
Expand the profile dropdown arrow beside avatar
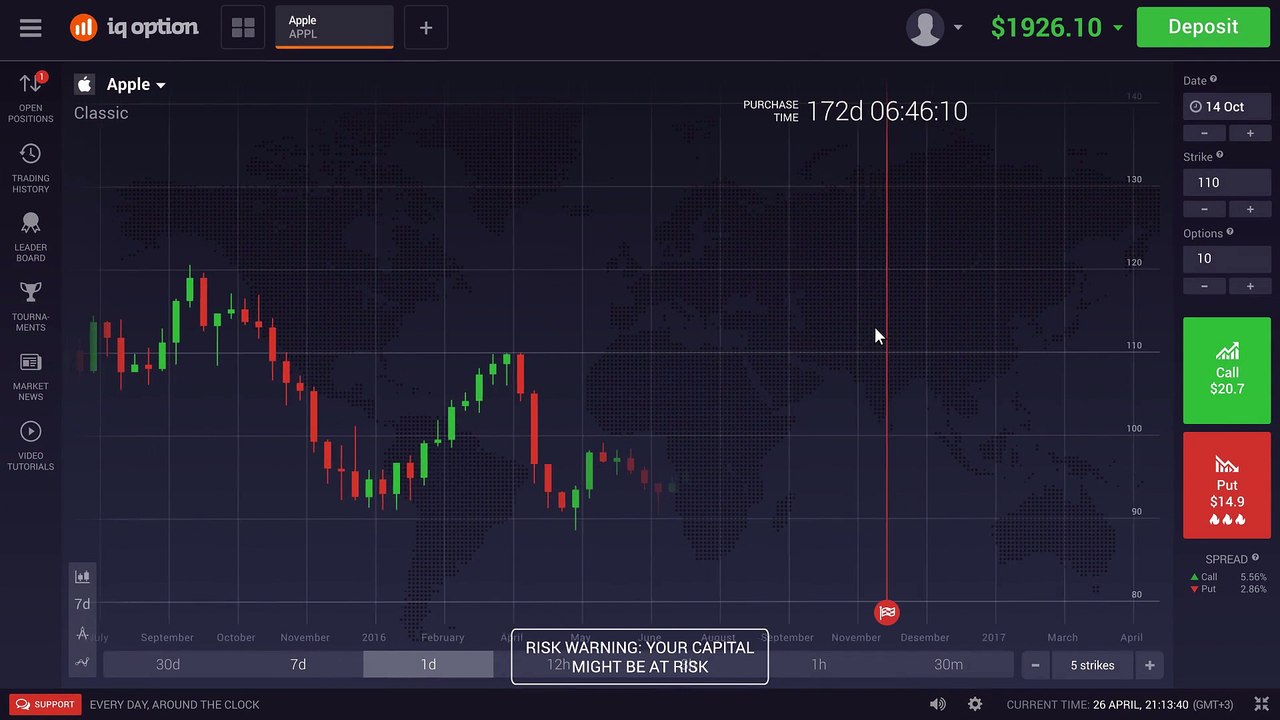click(958, 28)
